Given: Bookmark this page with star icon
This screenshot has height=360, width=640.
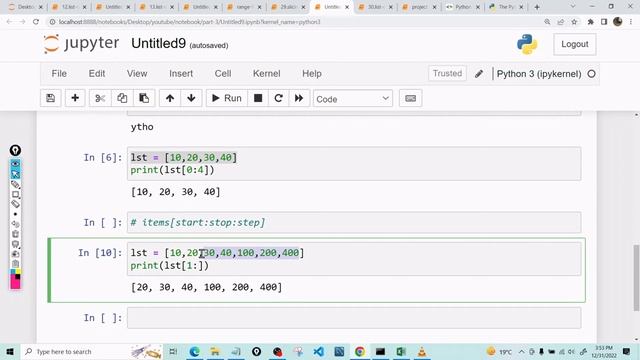Looking at the screenshot, I should coord(574,22).
